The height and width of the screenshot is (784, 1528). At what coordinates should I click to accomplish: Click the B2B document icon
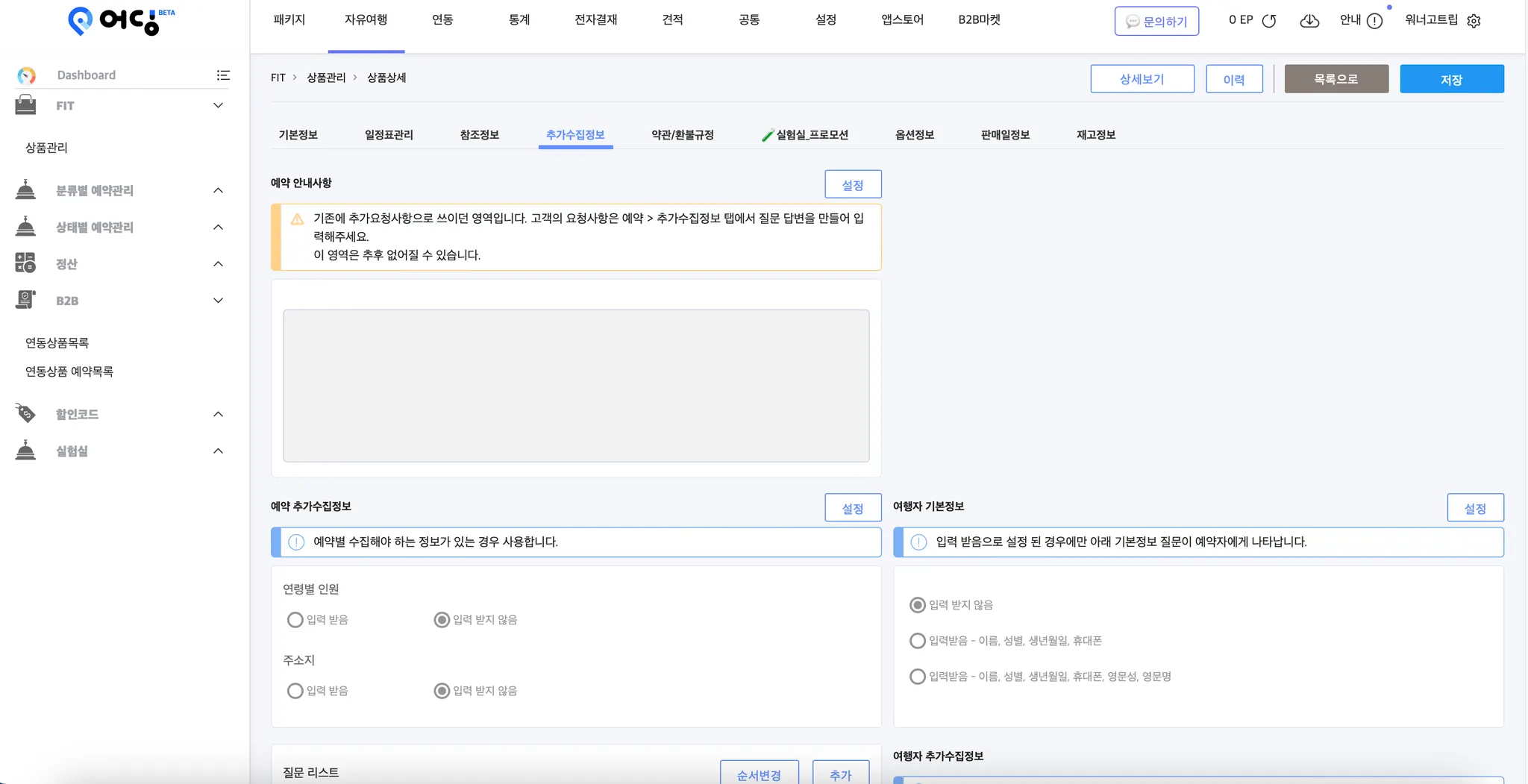tap(25, 300)
